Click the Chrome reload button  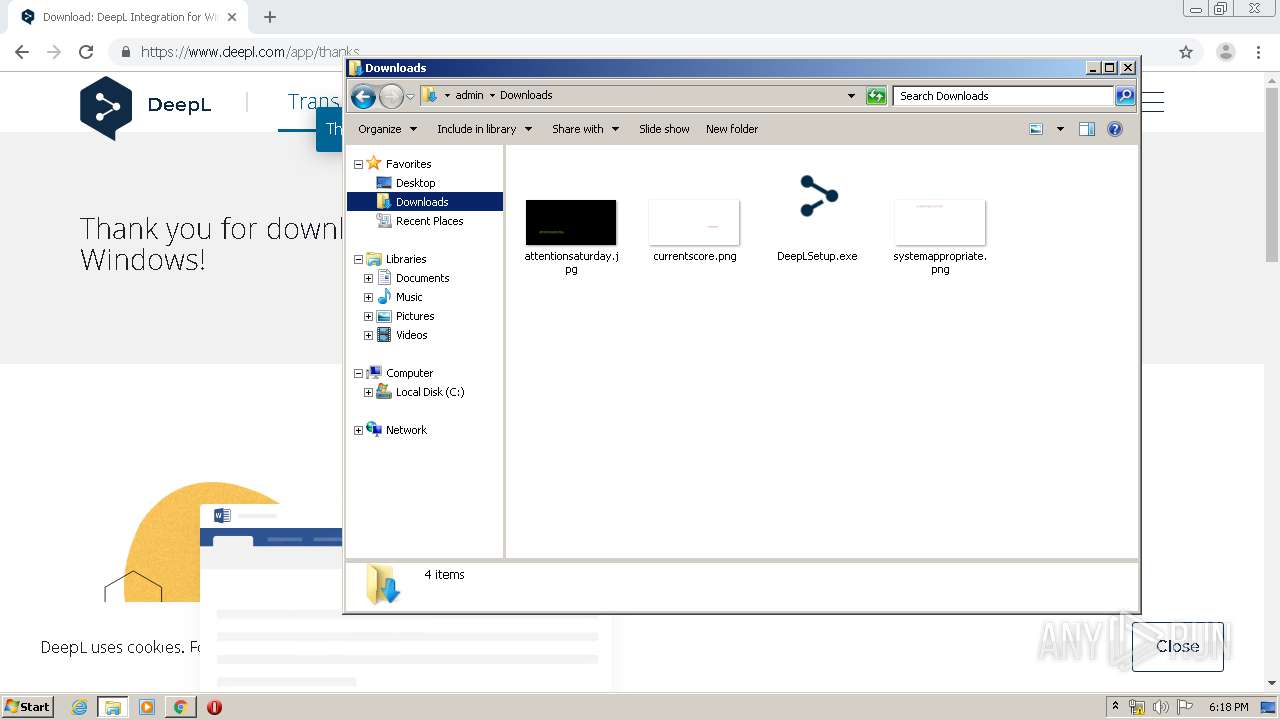(86, 52)
